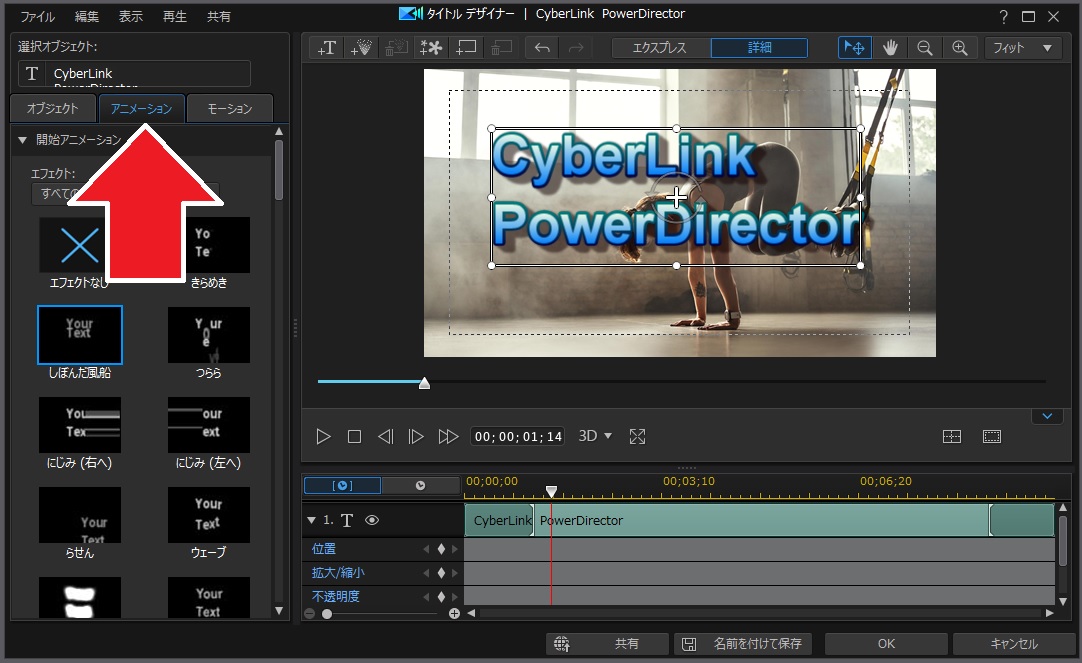The width and height of the screenshot is (1082, 663).
Task: Select the つらら animation thumbnail
Action: click(x=209, y=335)
